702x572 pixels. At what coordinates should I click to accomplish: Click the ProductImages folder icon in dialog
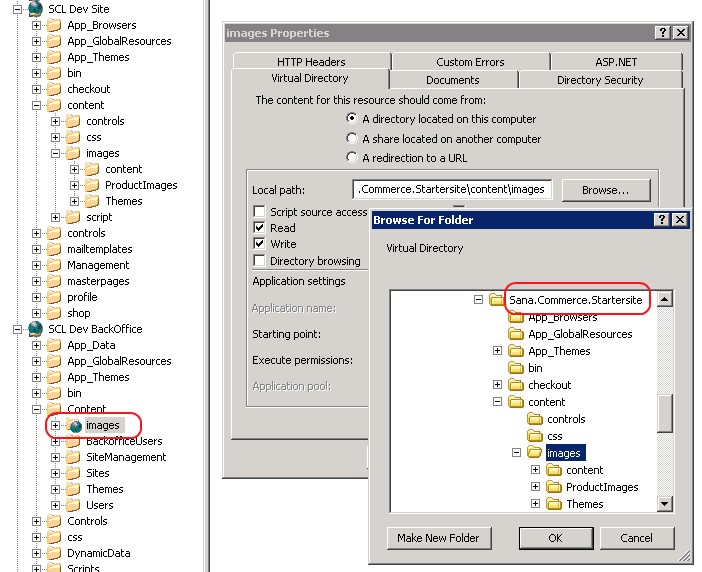coord(554,487)
